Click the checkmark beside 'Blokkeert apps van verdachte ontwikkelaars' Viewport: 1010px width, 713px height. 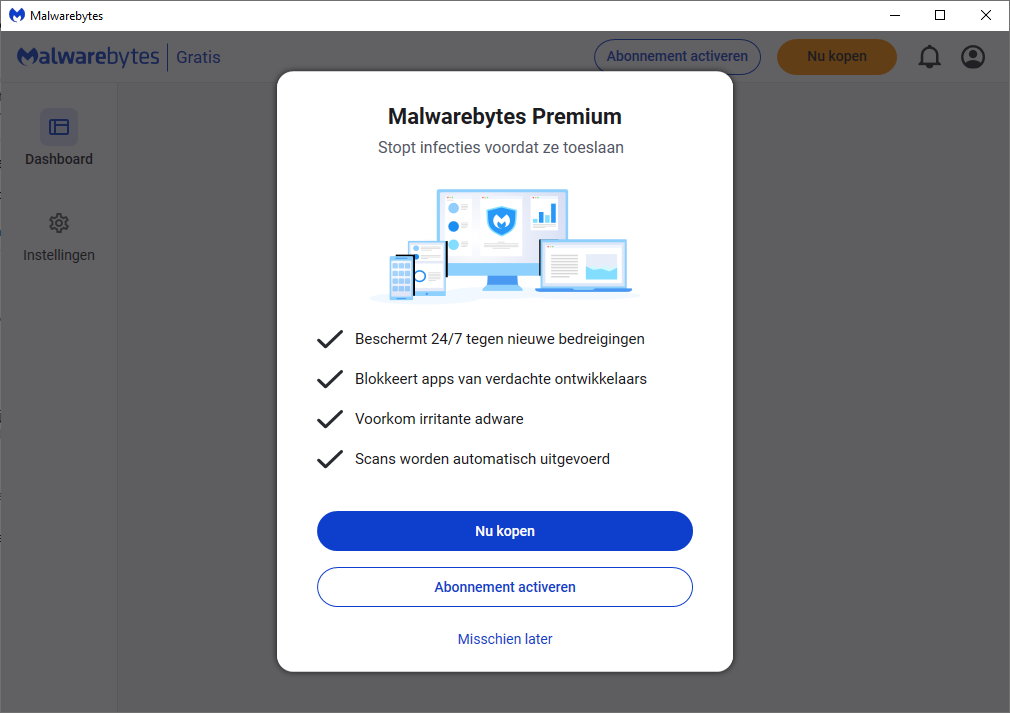coord(330,379)
